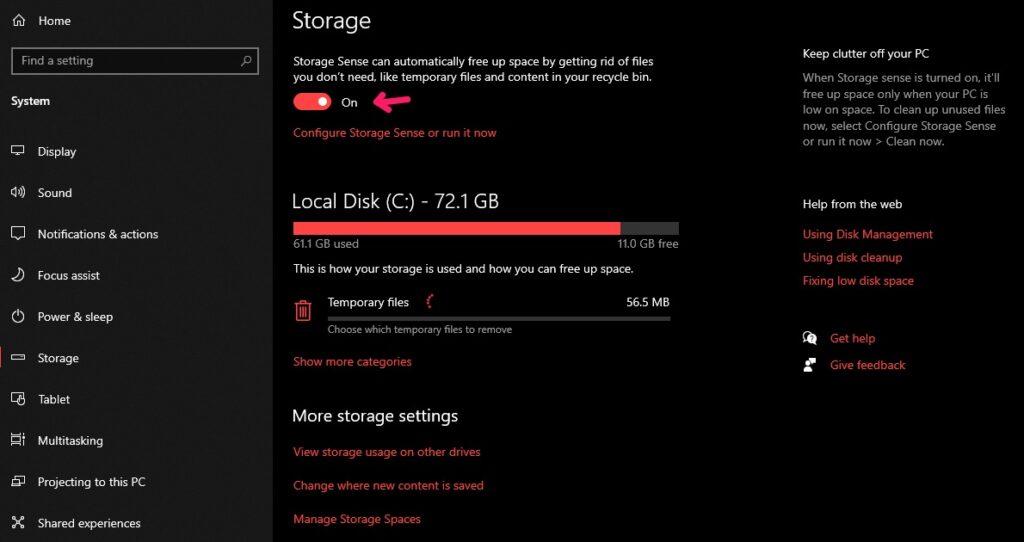
Task: Click the Home icon in sidebar
Action: click(x=18, y=21)
